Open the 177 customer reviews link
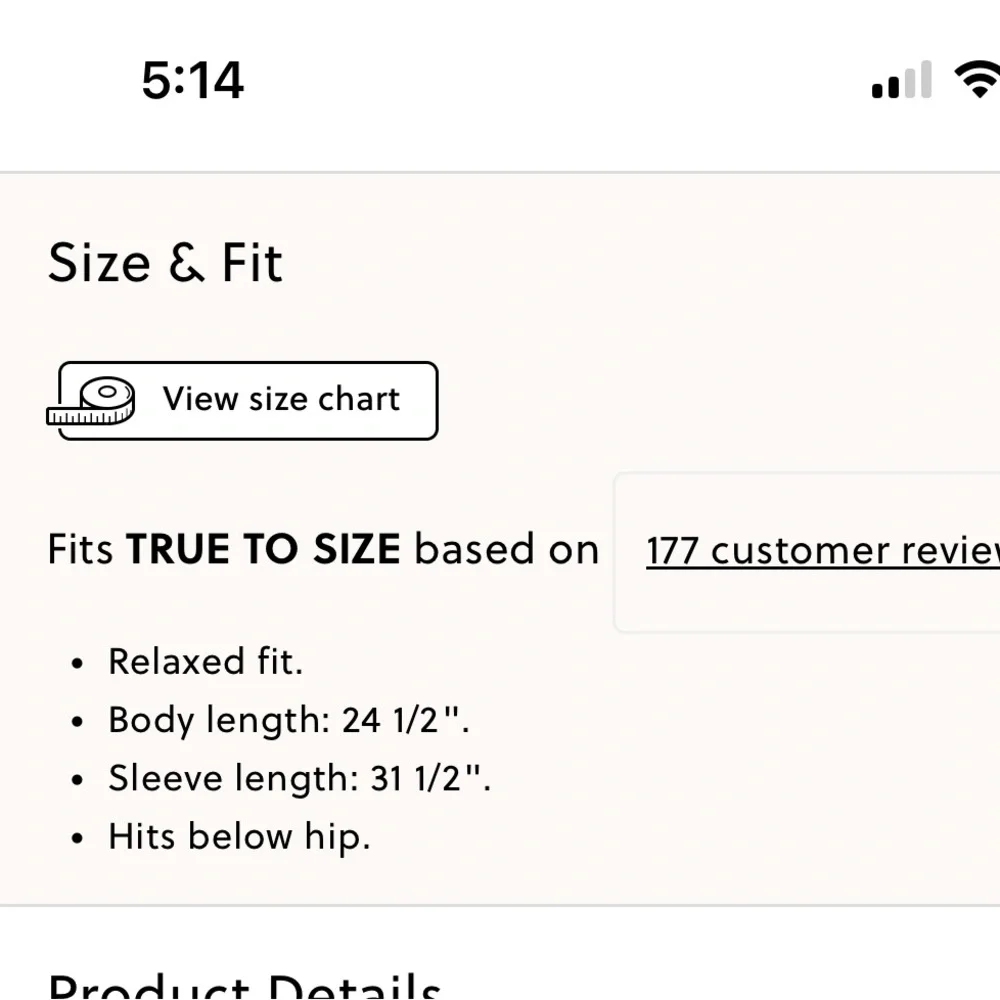The width and height of the screenshot is (1000, 1000). (x=823, y=551)
